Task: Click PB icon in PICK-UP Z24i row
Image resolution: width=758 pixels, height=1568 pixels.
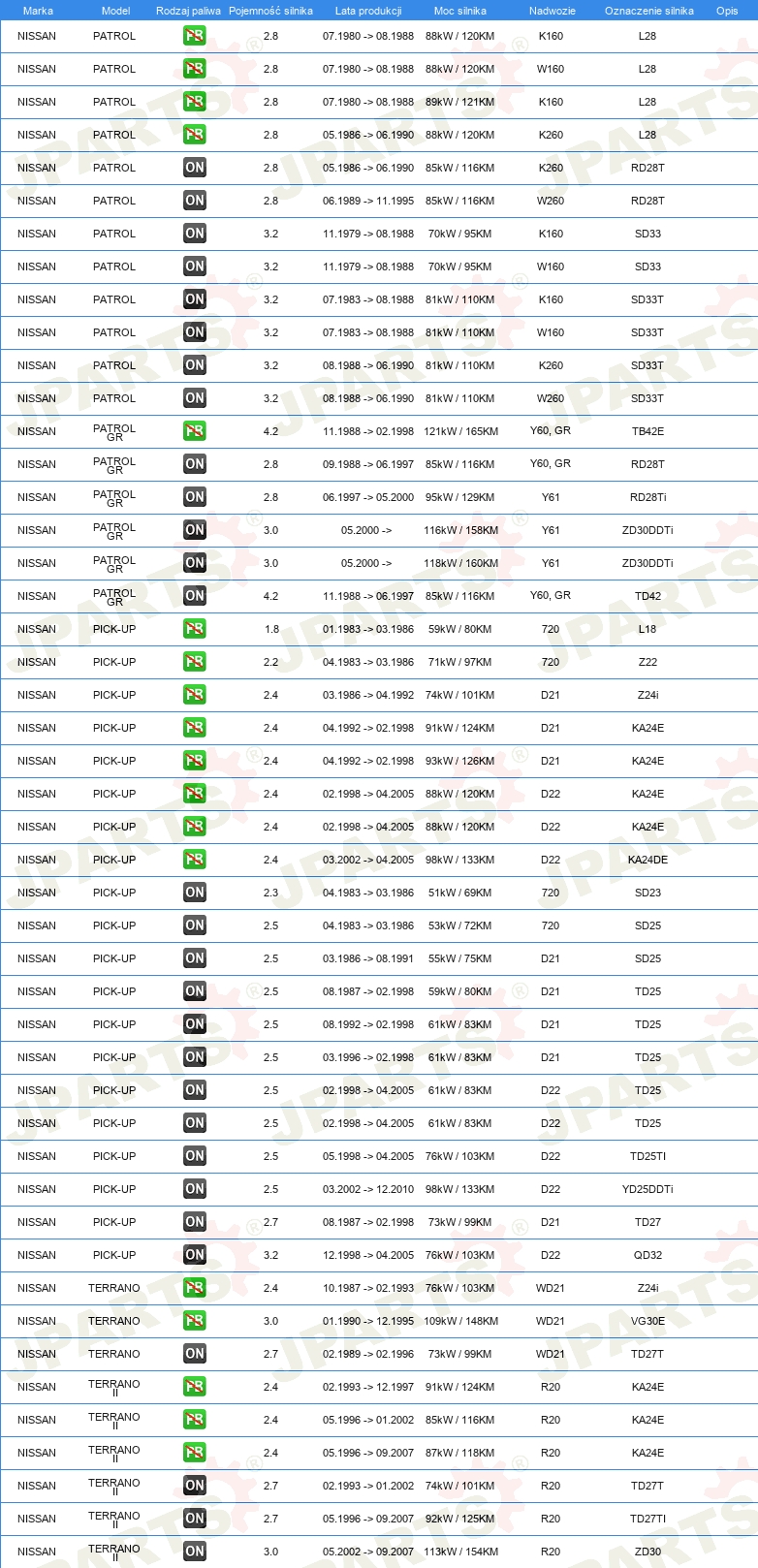Action: pyautogui.click(x=195, y=695)
